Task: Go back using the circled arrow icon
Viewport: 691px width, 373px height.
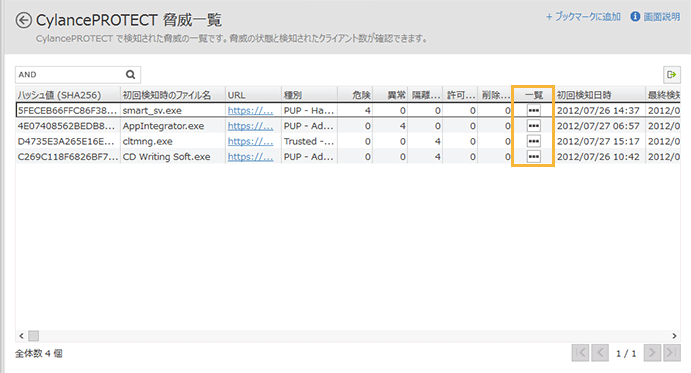Action: pyautogui.click(x=23, y=20)
